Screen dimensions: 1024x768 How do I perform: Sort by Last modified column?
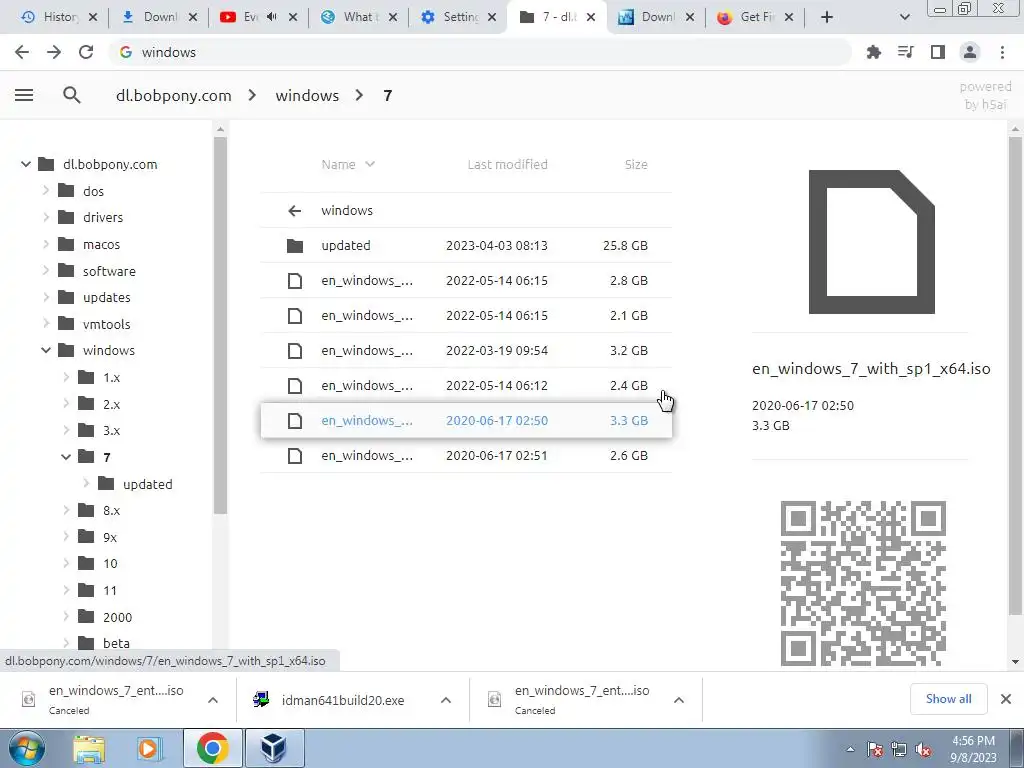[507, 165]
